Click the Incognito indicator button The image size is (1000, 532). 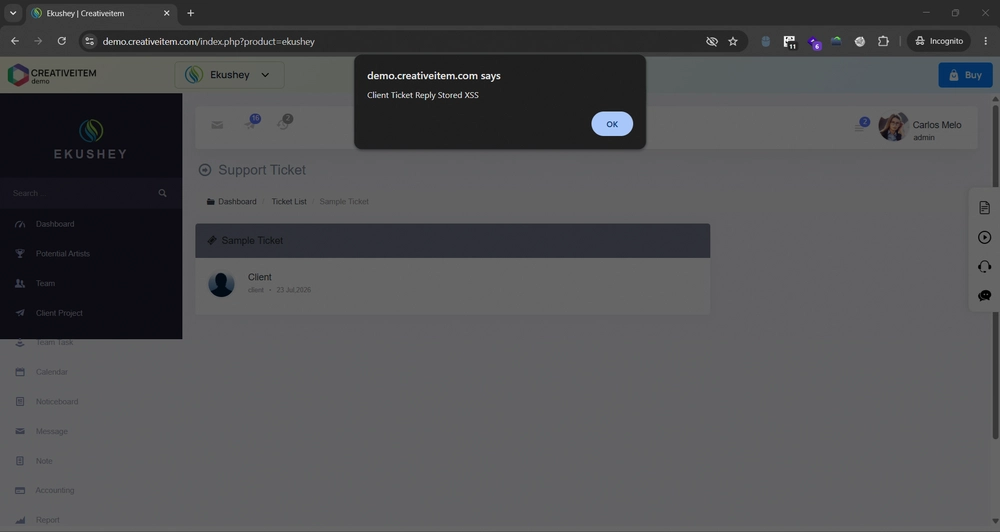[x=939, y=41]
